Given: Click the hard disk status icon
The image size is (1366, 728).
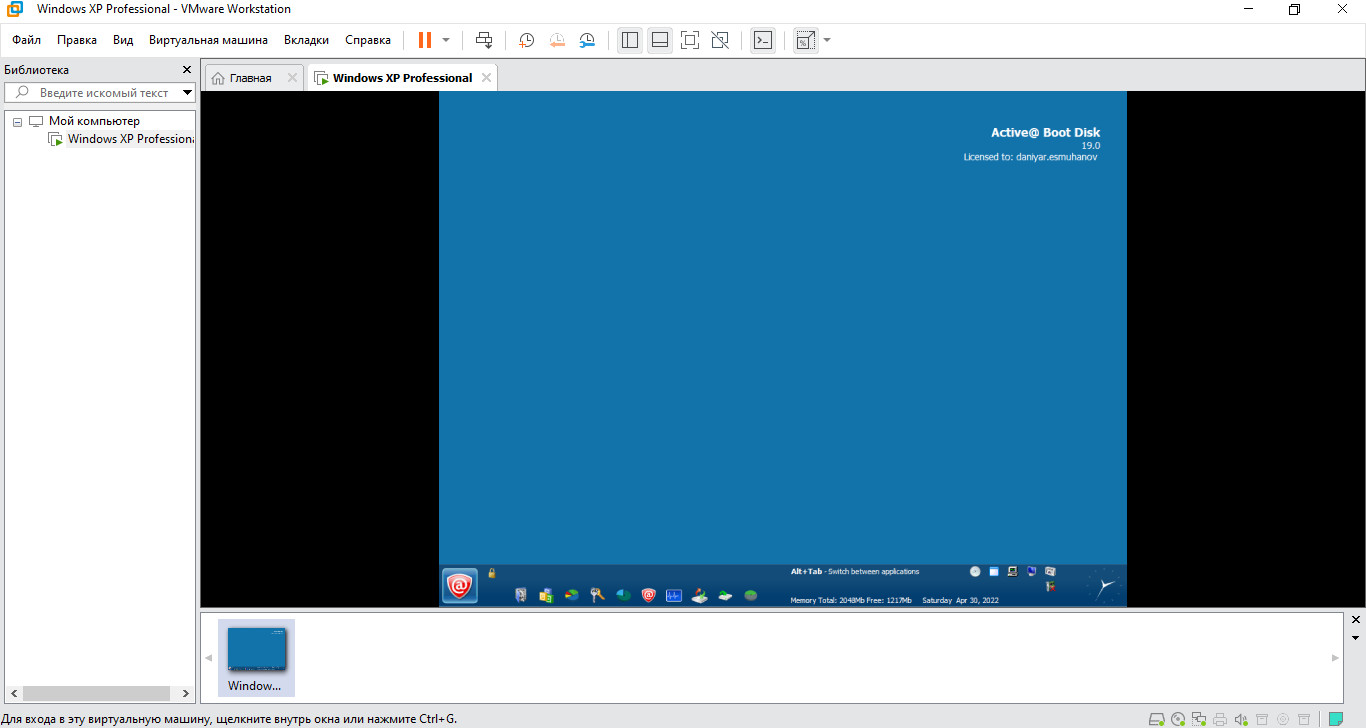Looking at the screenshot, I should [x=1156, y=718].
